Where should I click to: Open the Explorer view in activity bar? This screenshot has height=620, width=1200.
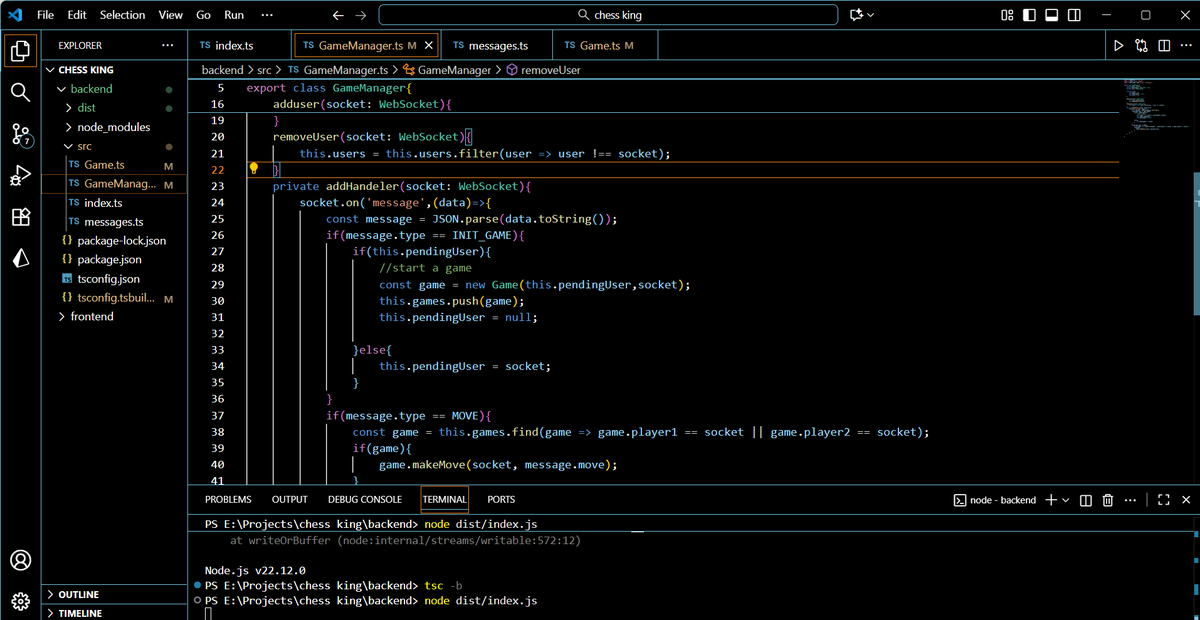point(20,51)
